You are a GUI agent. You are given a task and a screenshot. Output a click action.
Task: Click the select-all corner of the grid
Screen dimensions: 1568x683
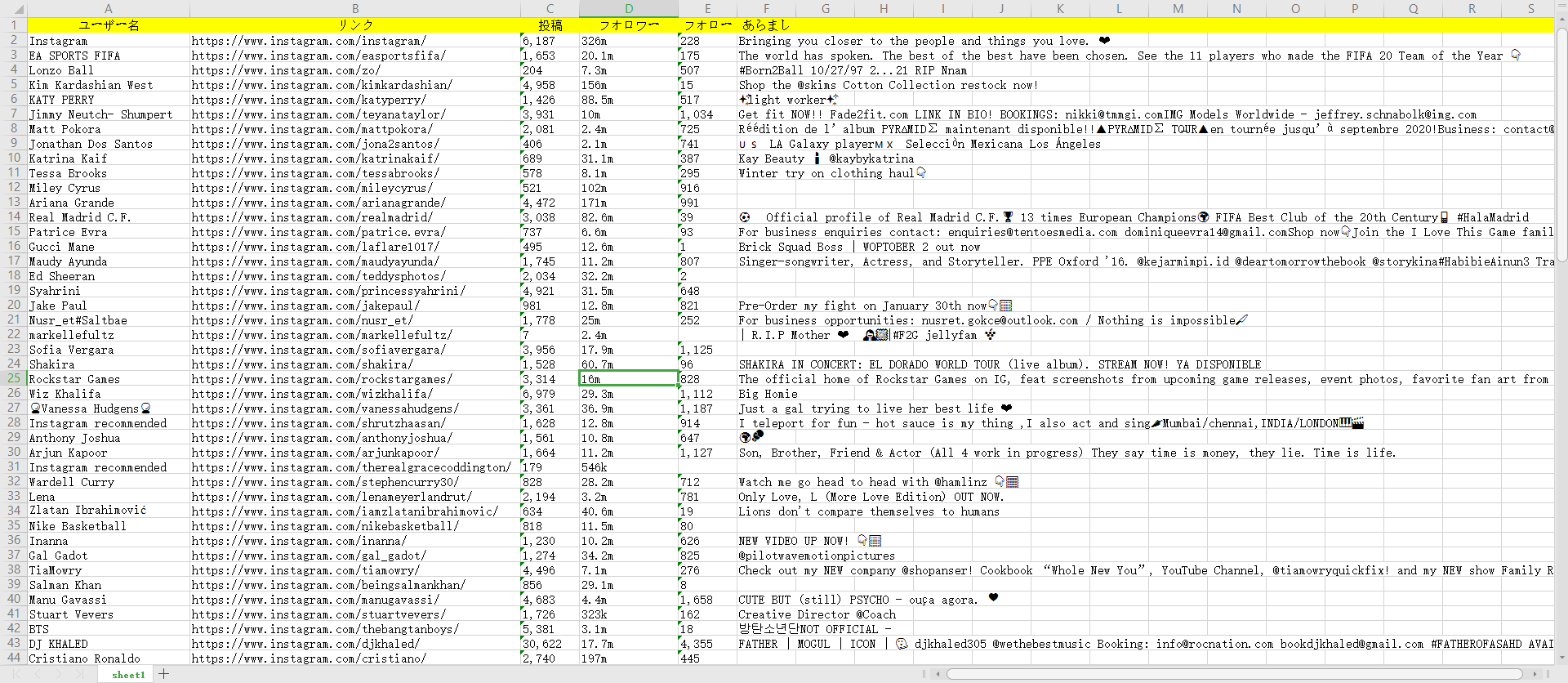pos(13,8)
